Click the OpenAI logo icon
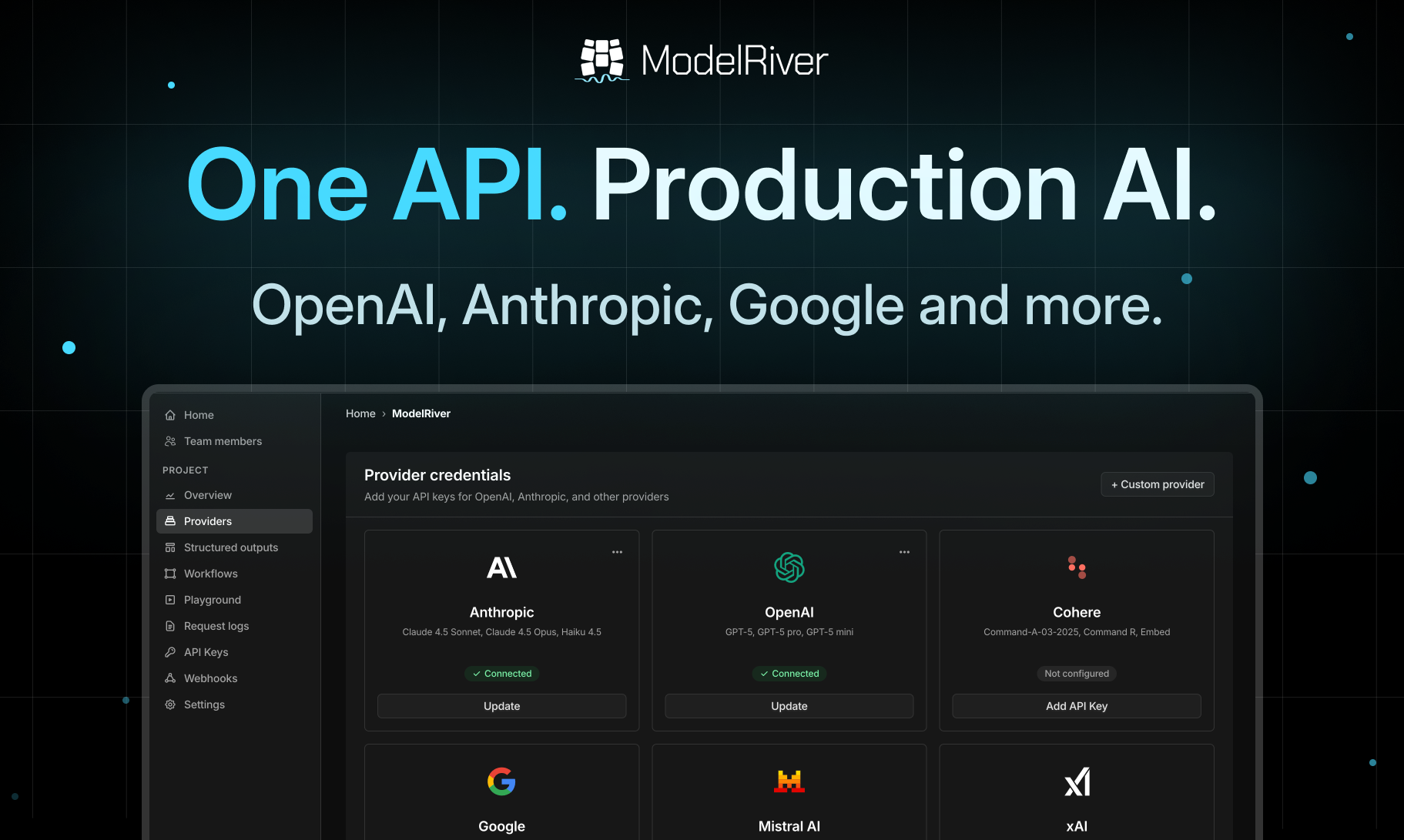 789,567
